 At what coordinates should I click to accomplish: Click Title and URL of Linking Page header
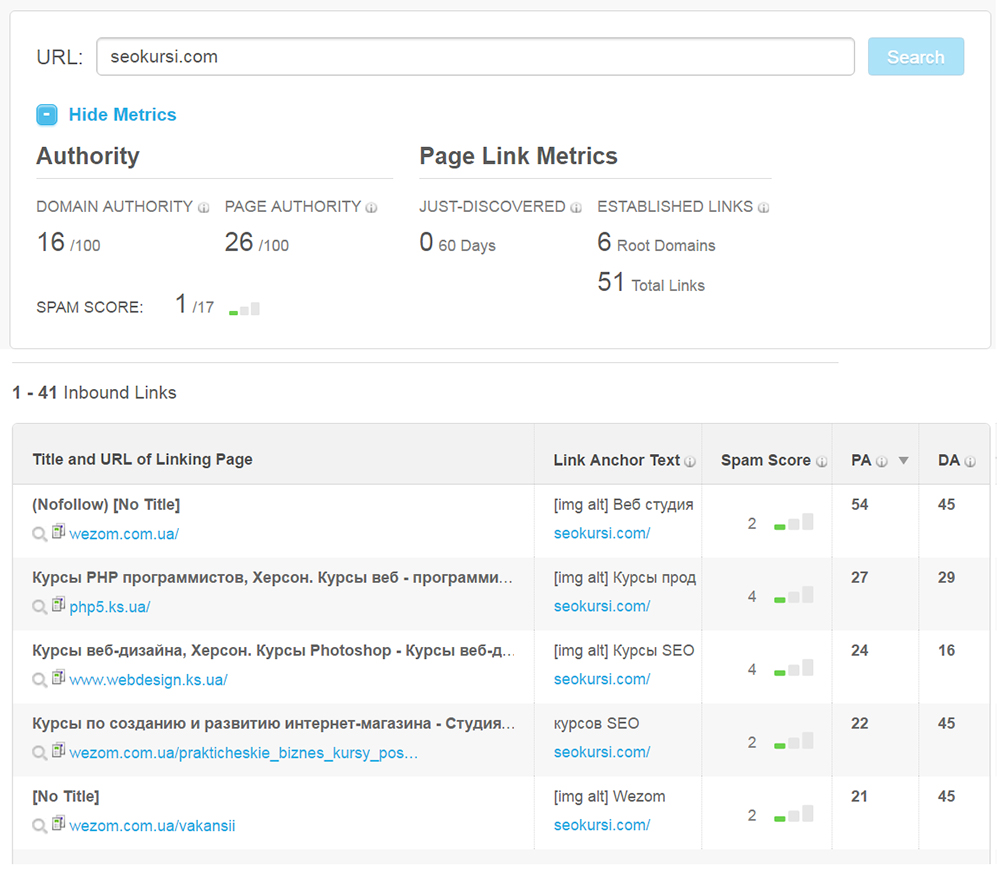(142, 460)
